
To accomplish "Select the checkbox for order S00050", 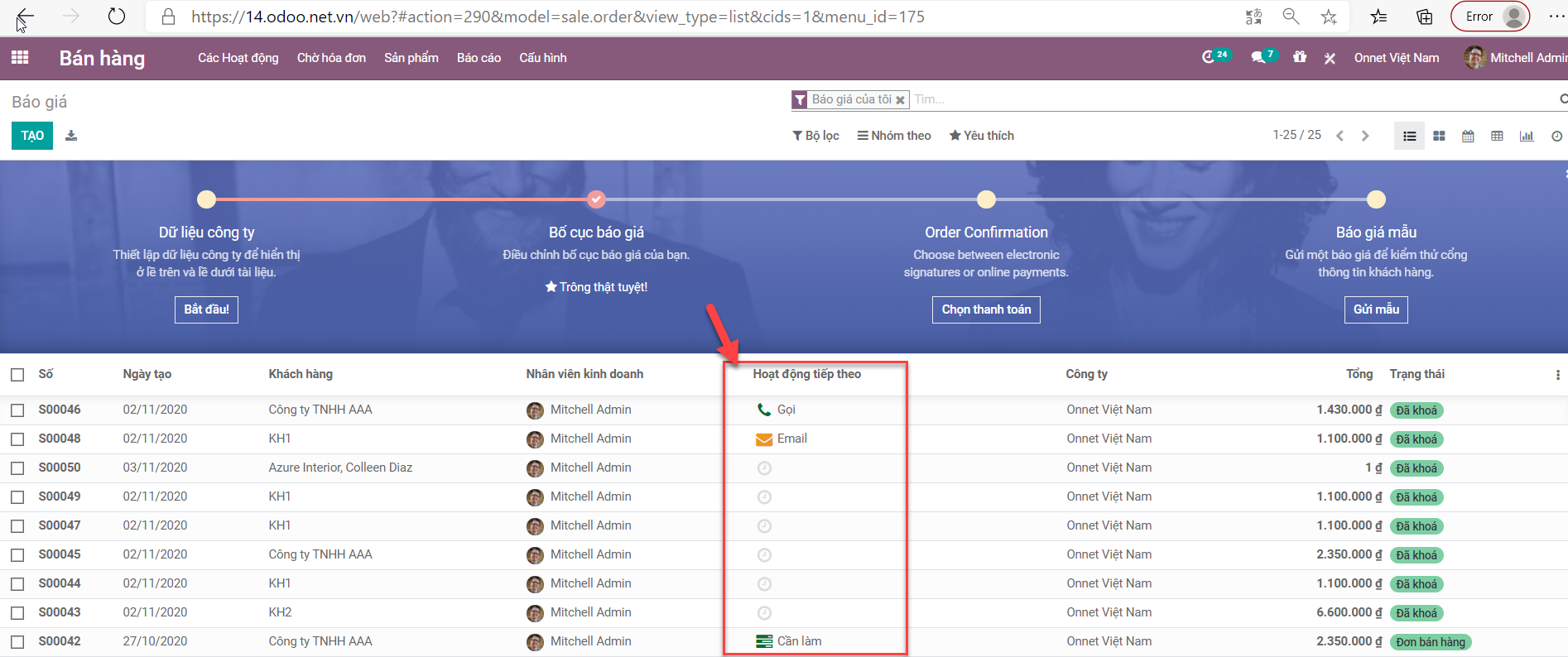I will pyautogui.click(x=17, y=468).
